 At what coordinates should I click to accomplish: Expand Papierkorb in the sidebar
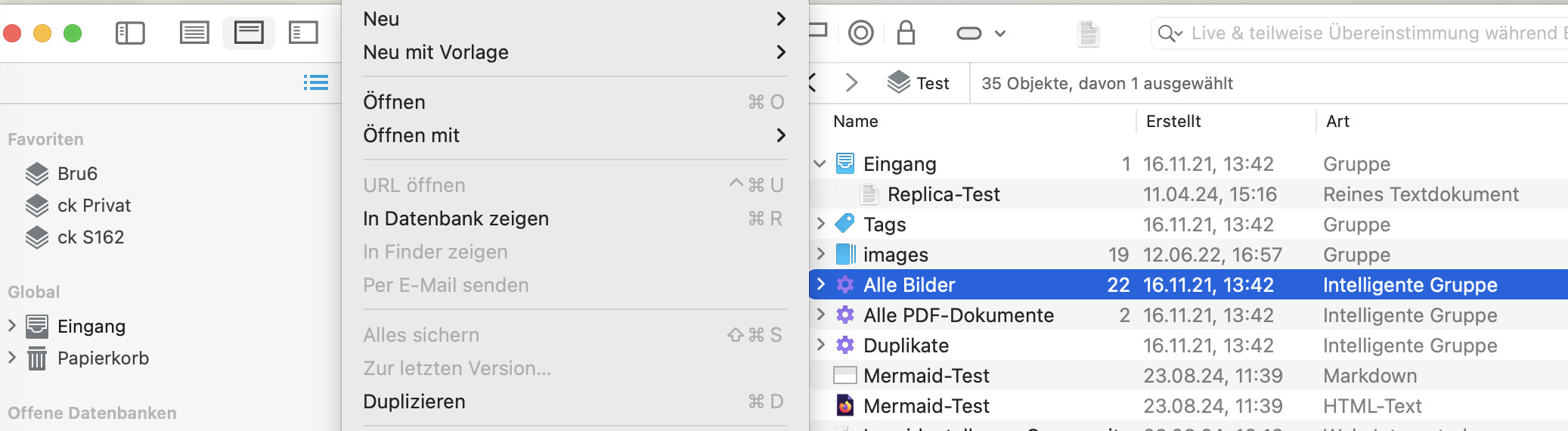(x=12, y=358)
